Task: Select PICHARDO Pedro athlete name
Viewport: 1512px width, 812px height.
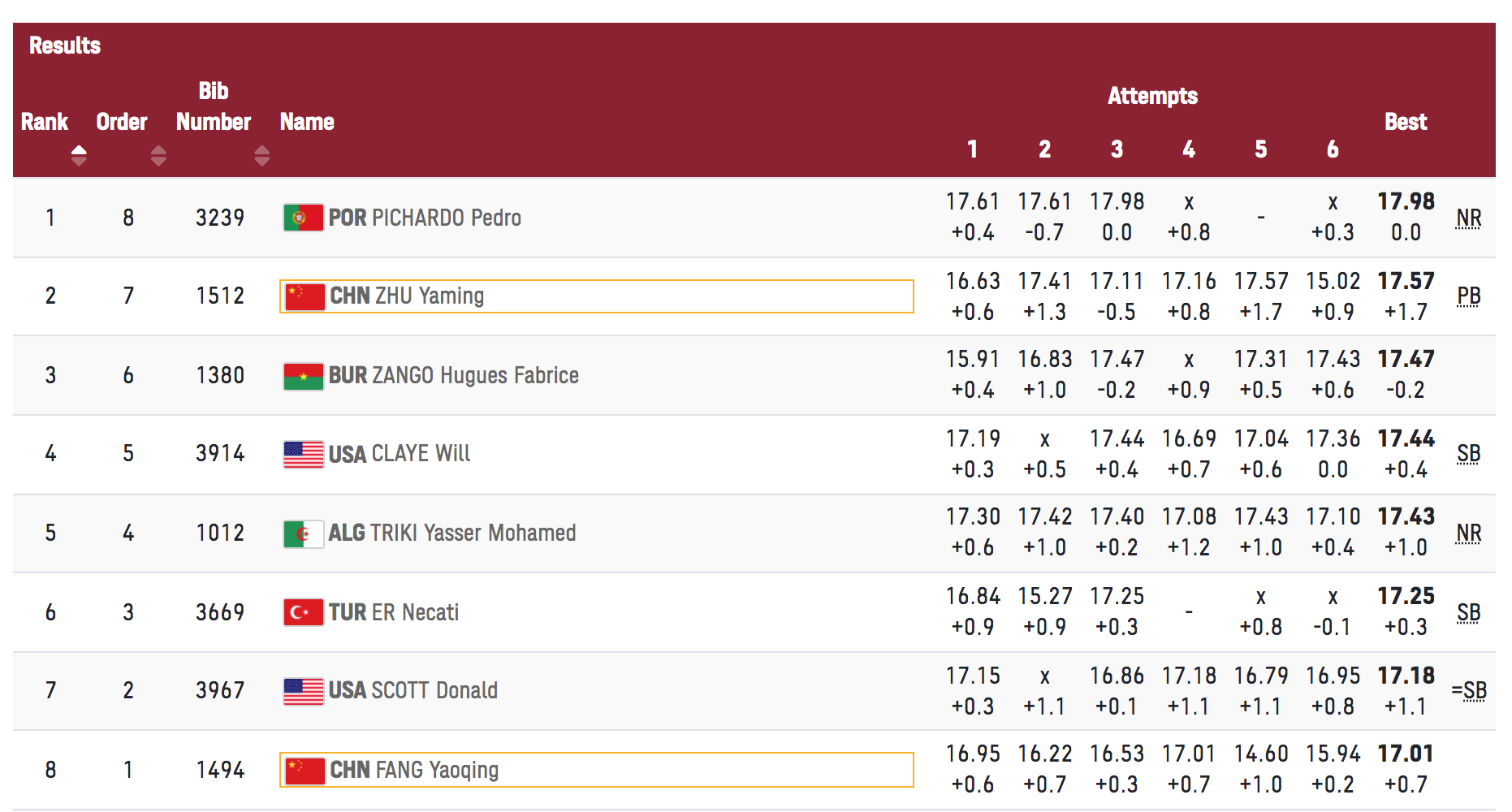Action: (425, 218)
